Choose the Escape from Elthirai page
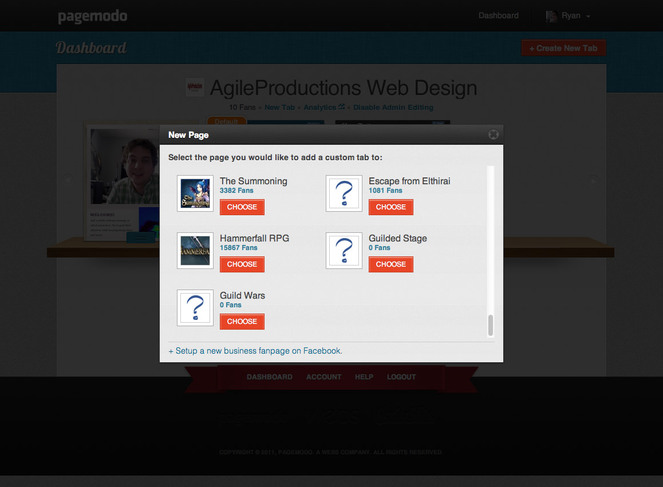 point(391,207)
